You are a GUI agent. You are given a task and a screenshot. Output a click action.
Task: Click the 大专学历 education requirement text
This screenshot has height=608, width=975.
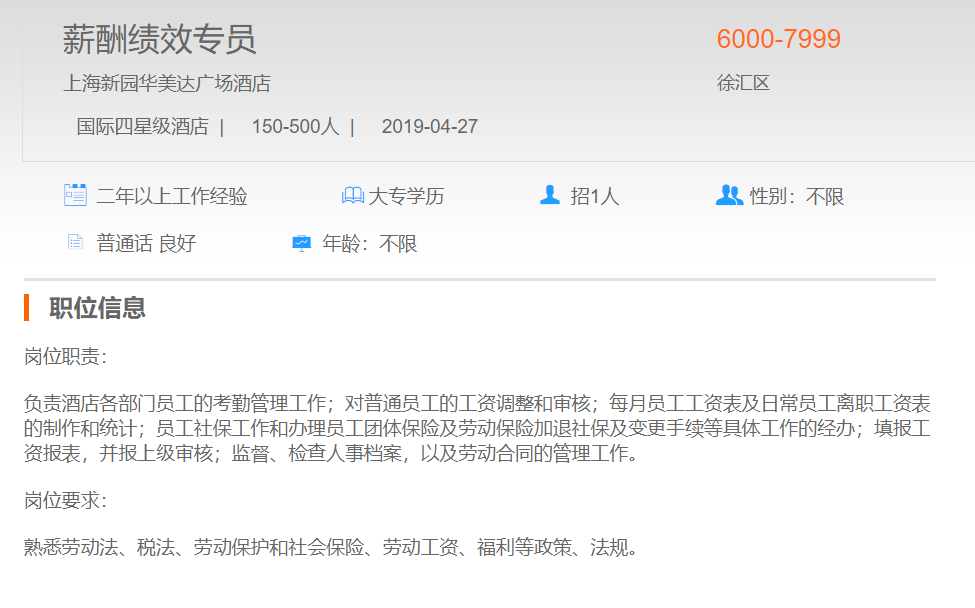click(x=406, y=196)
